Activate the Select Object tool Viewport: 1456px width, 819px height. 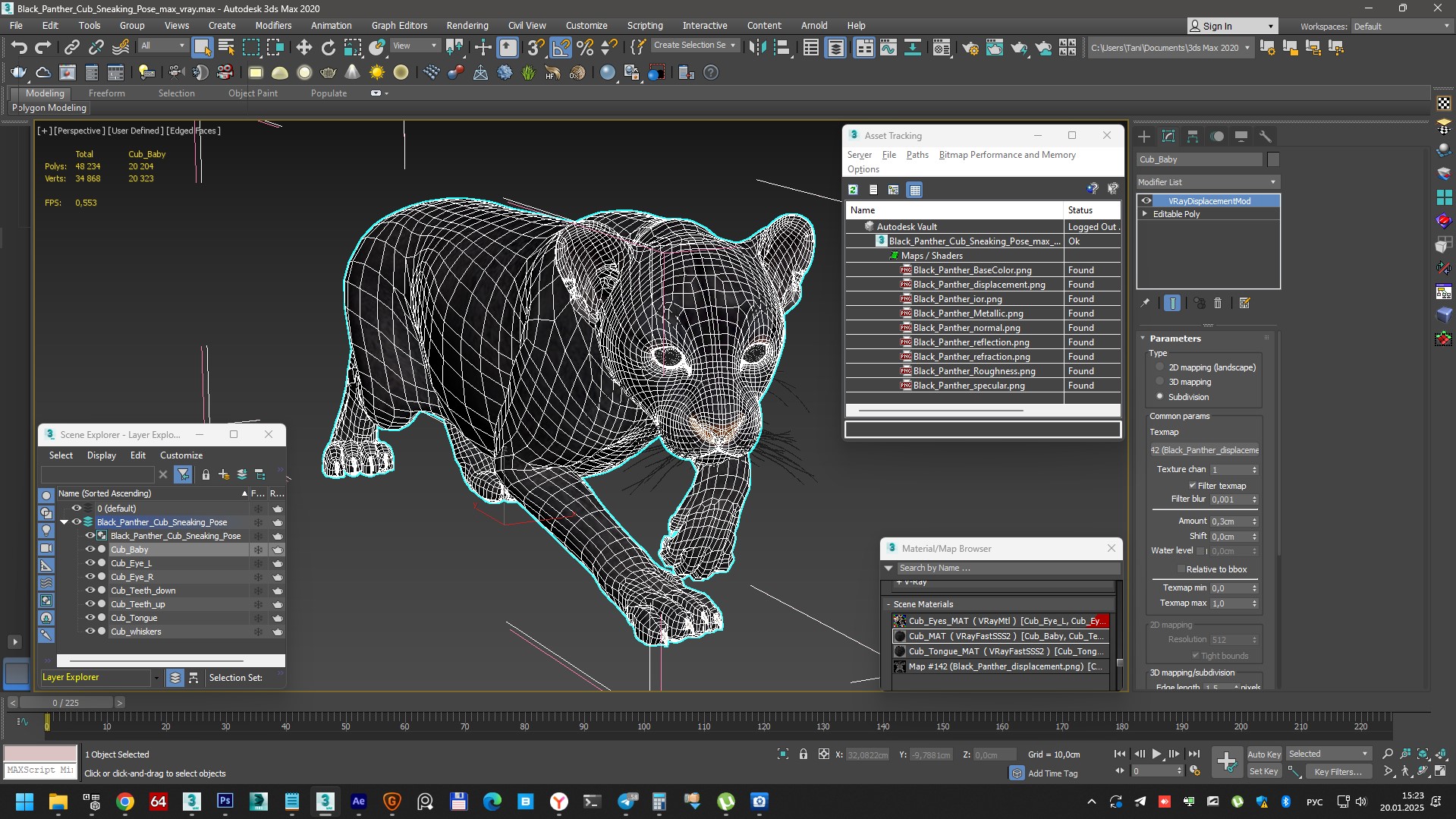click(202, 48)
